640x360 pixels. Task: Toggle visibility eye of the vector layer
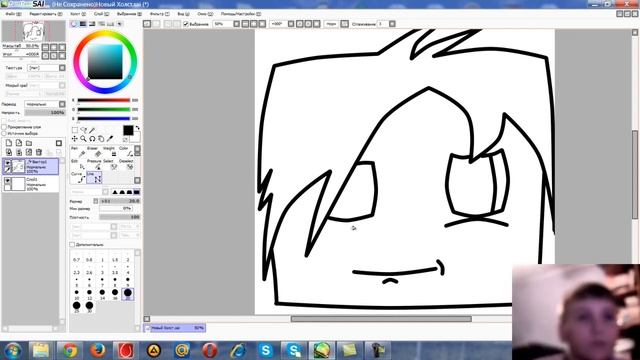(x=7, y=163)
